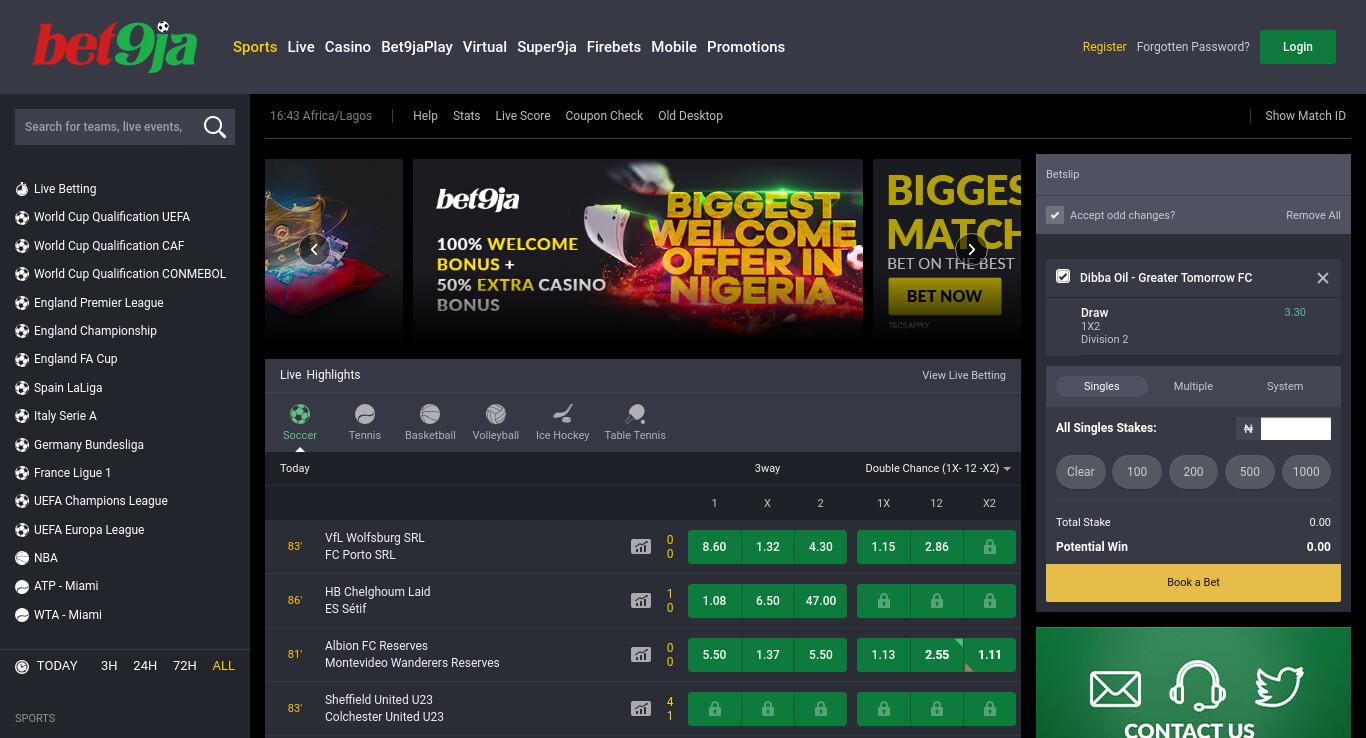Click the next banner arrow
This screenshot has width=1366, height=738.
[x=971, y=249]
